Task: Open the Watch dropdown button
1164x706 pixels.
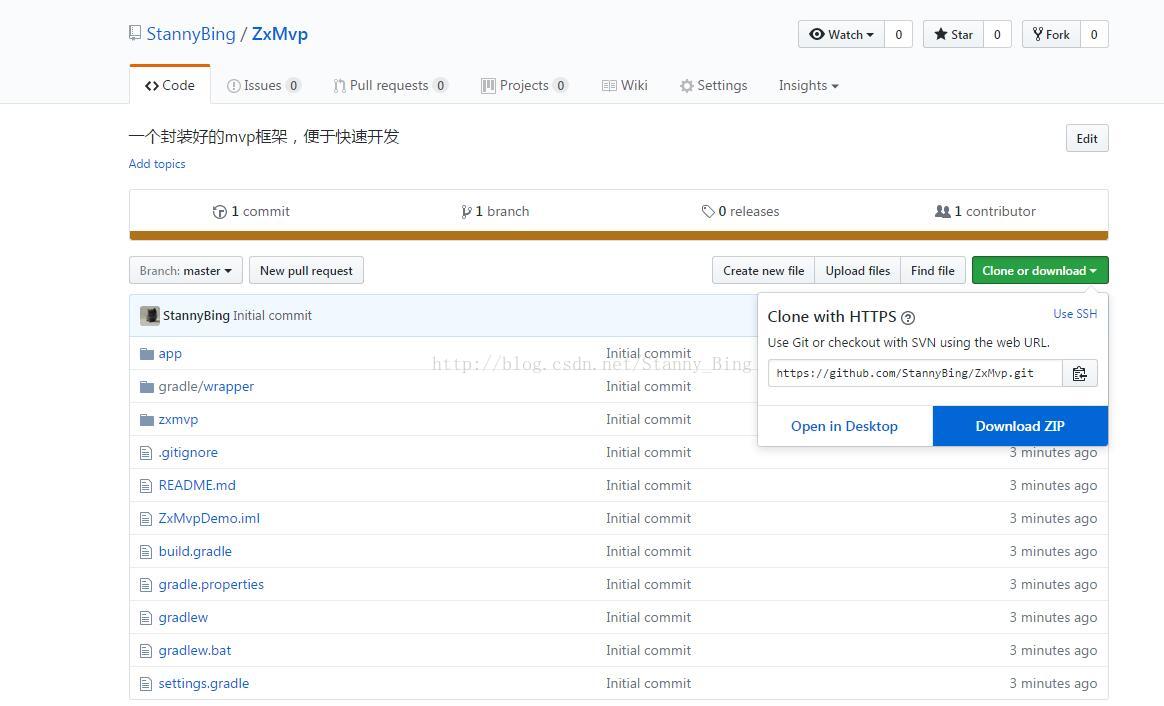Action: (841, 34)
